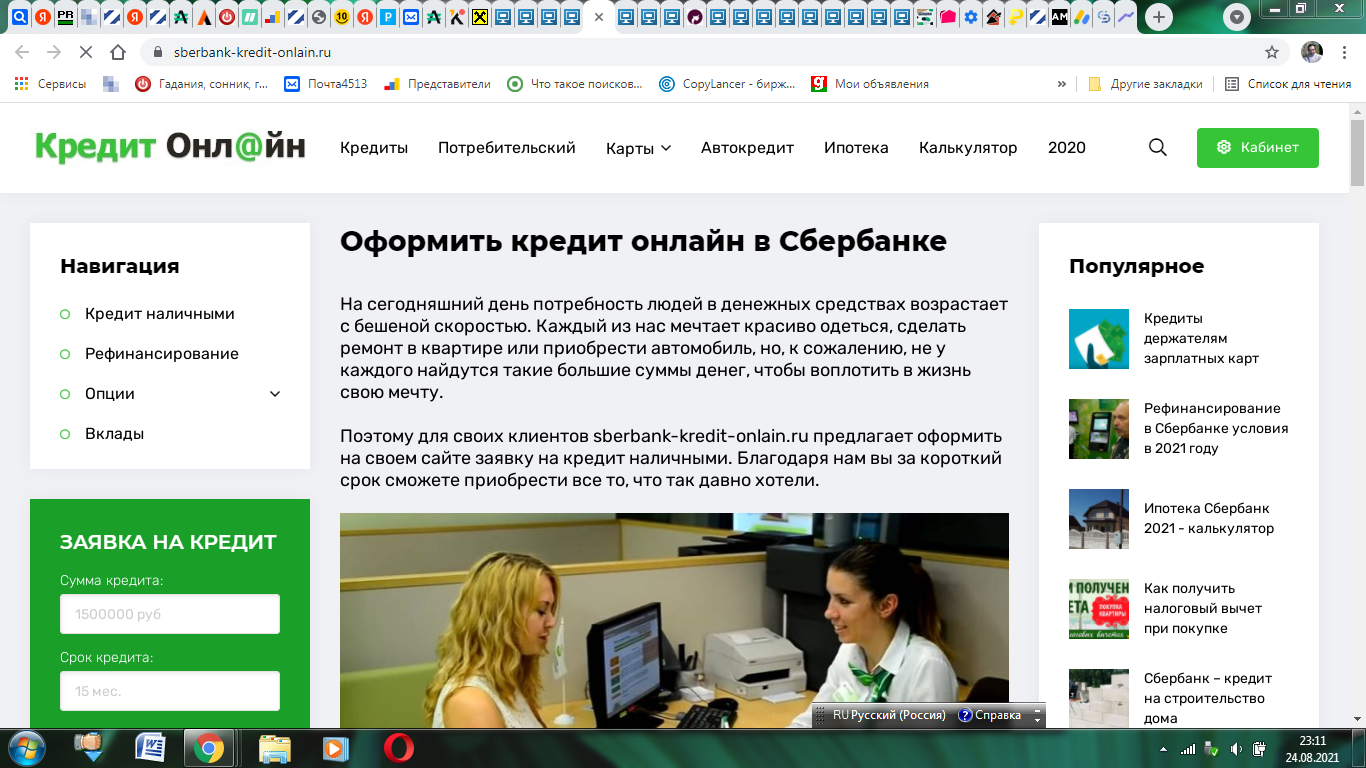
Task: Open Рефинансирование в Сбербанке 2021 article
Action: point(1216,428)
